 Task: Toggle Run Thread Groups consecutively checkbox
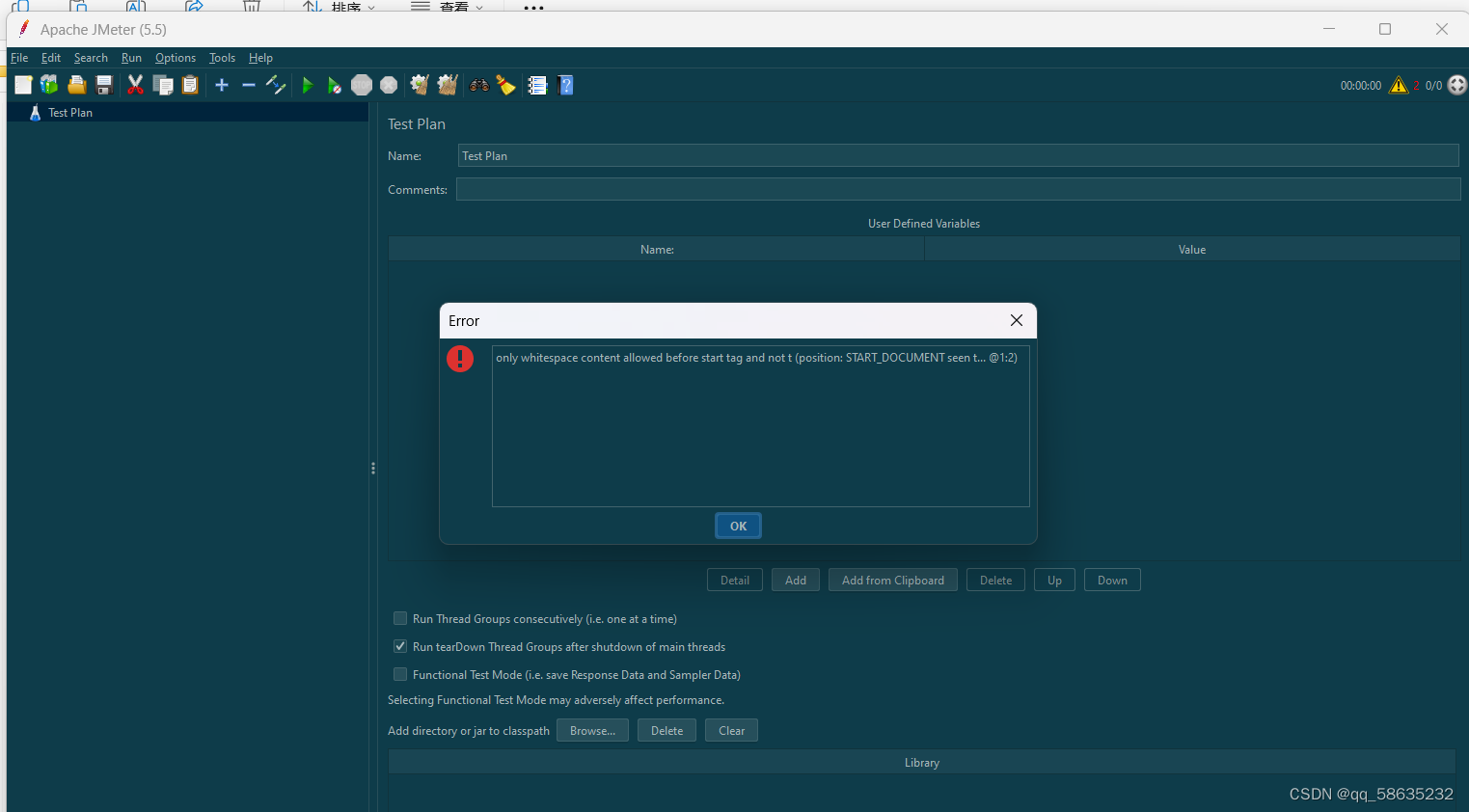pyautogui.click(x=400, y=618)
